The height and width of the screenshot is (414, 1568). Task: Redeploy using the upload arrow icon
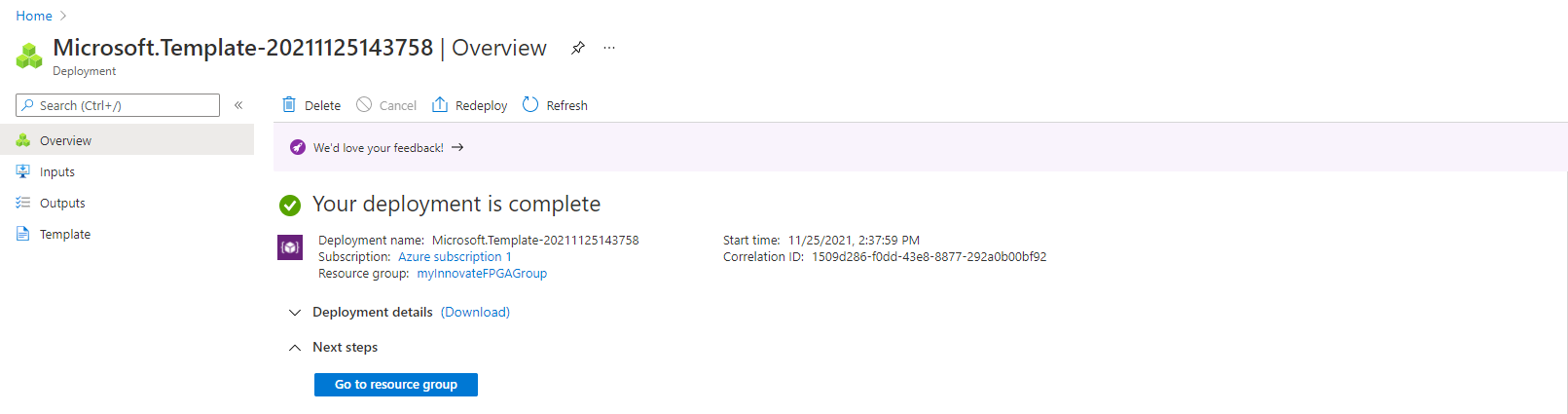(x=440, y=104)
